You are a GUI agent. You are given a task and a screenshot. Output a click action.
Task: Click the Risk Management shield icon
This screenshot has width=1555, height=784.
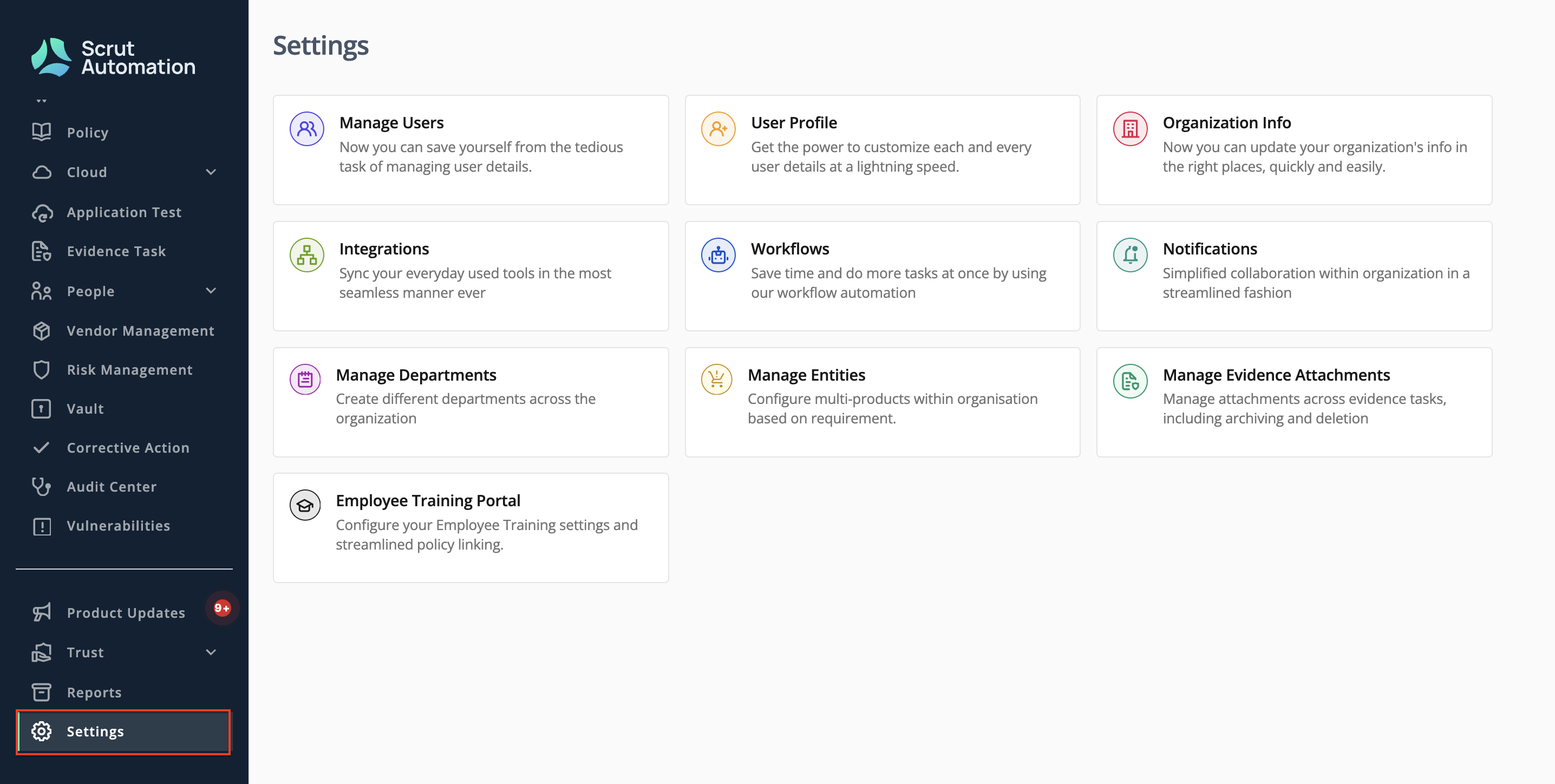42,370
